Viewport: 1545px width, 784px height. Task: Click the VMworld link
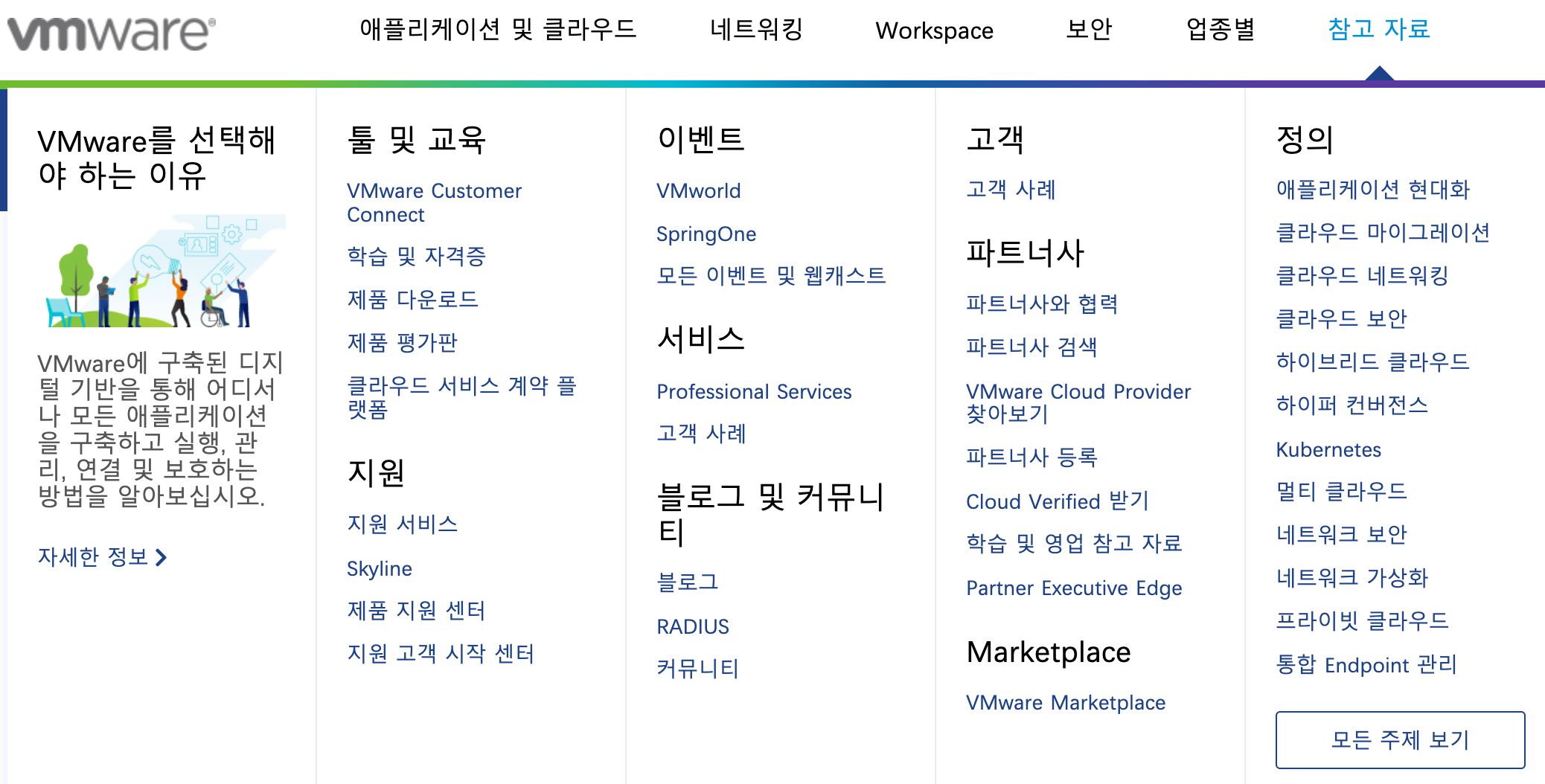point(698,191)
